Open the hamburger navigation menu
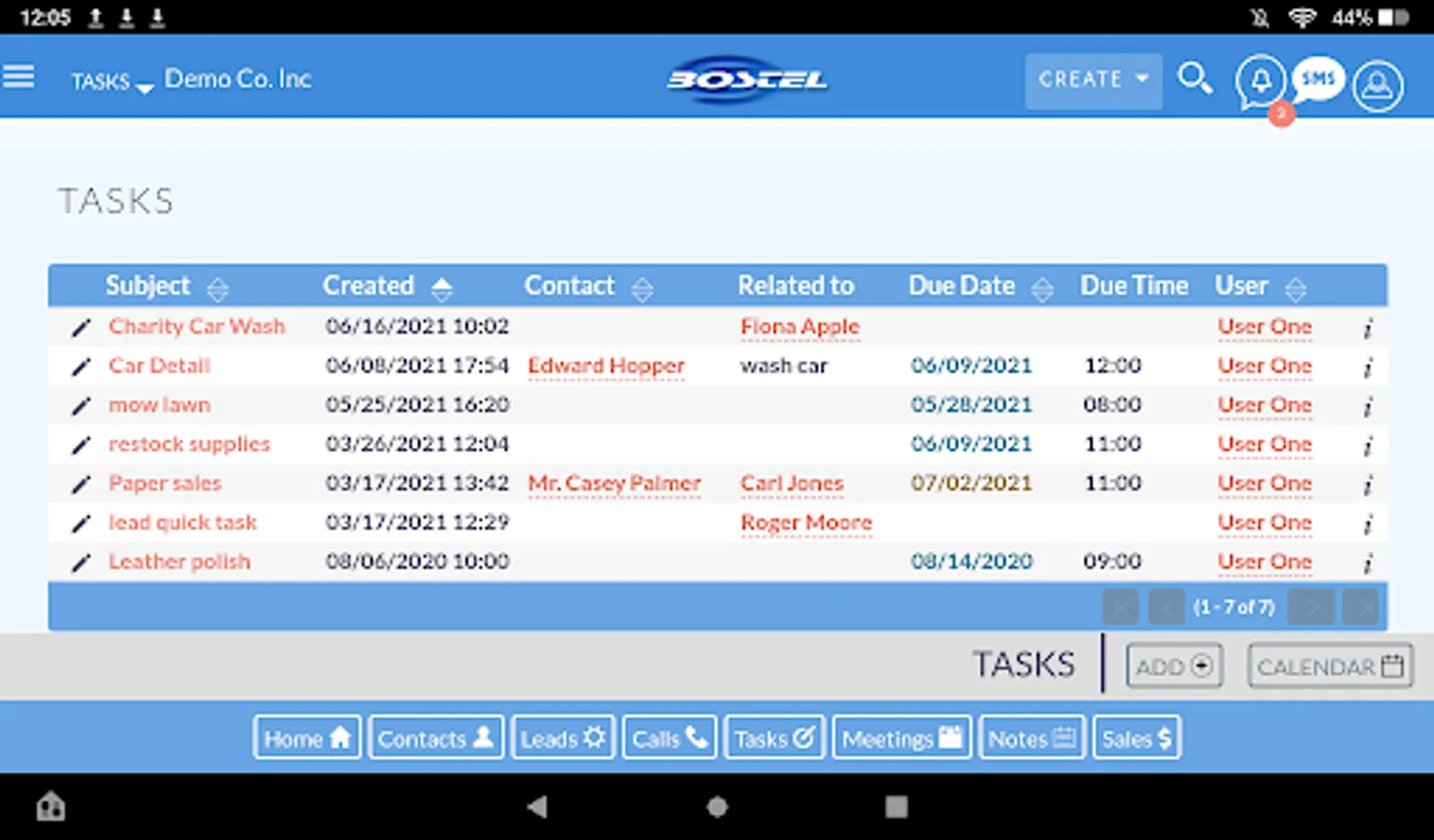Screen dimensions: 1434x840 click(20, 77)
